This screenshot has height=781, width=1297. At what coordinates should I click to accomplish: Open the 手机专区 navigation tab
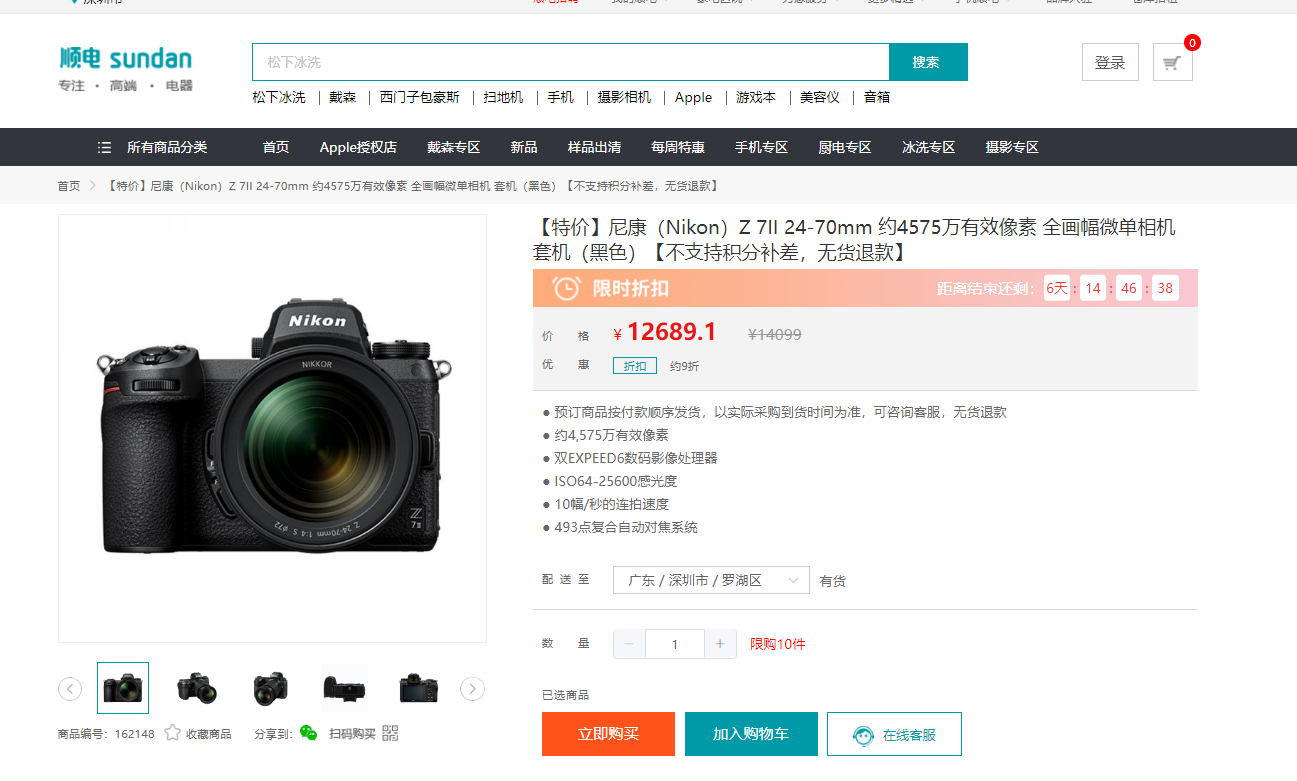coord(761,147)
